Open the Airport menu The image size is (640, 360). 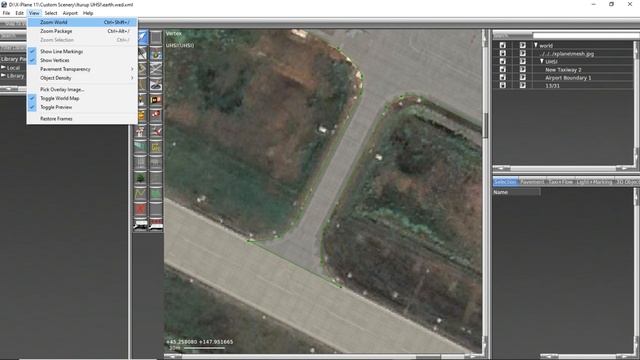70,13
